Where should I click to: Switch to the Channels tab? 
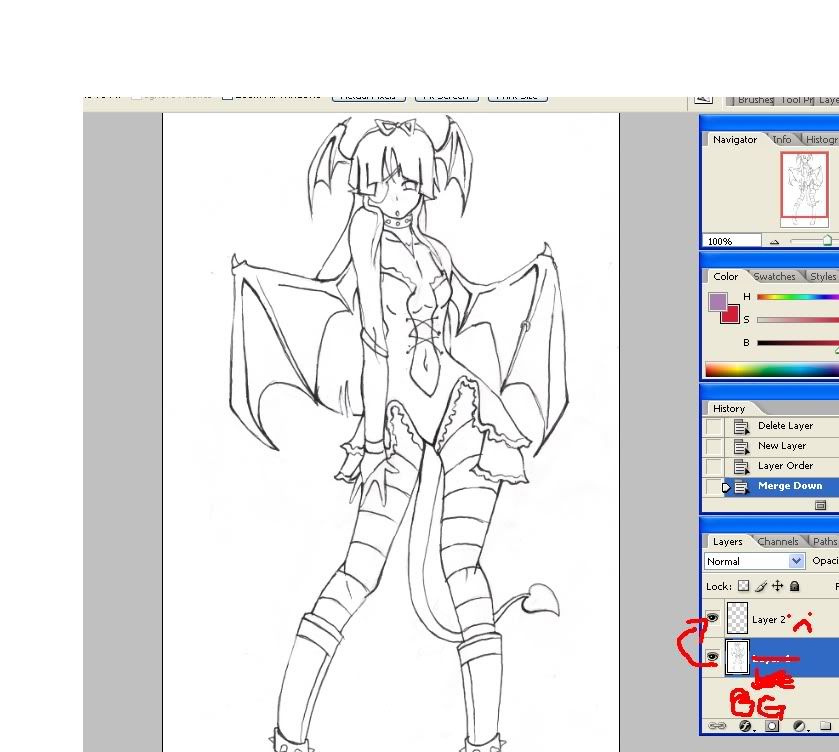click(777, 541)
